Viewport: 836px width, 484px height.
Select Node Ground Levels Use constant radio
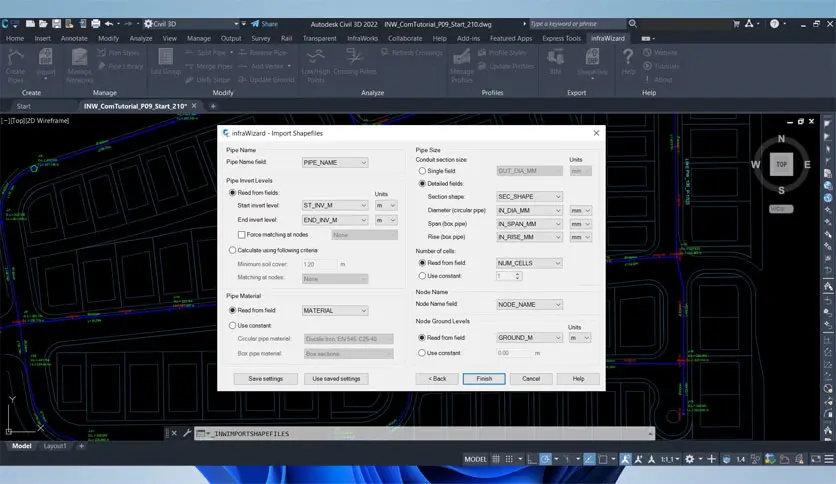[x=422, y=353]
